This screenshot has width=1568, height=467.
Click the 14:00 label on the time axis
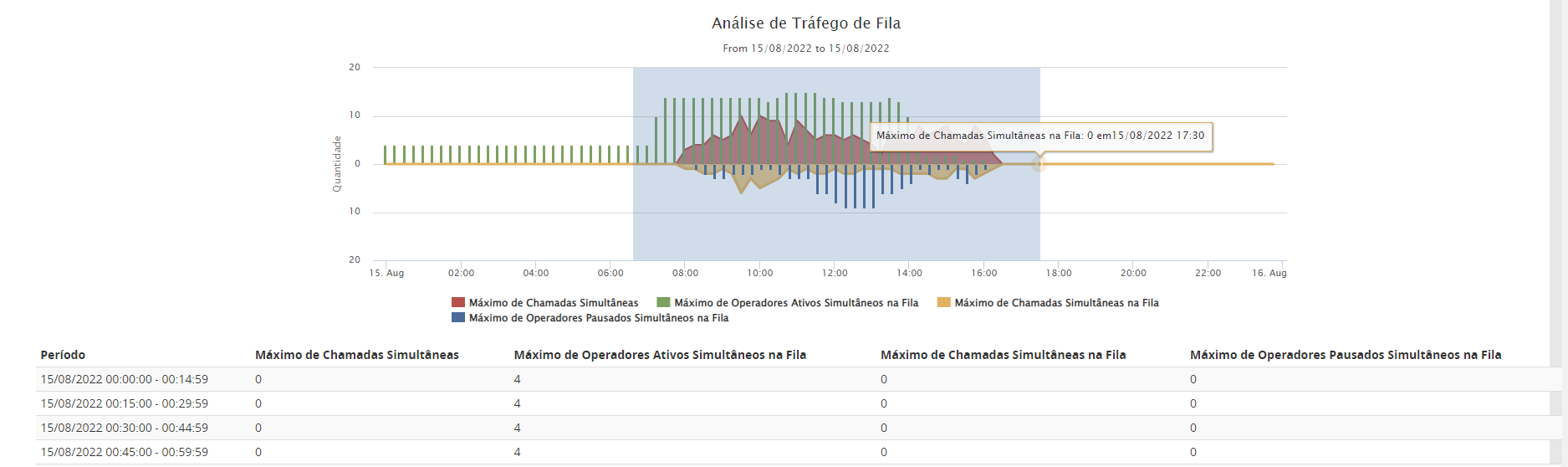coord(909,273)
